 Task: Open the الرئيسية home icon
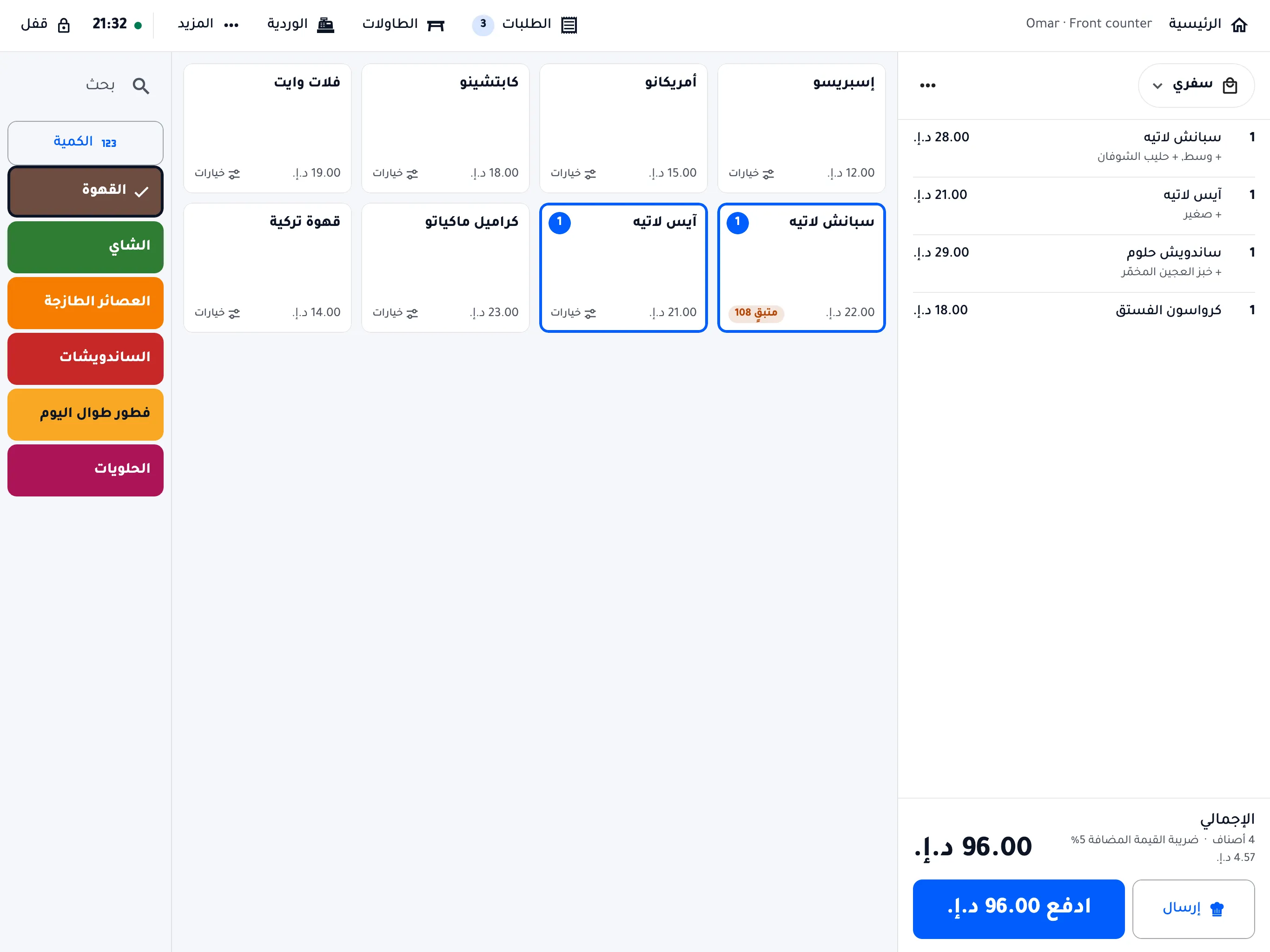point(1239,25)
